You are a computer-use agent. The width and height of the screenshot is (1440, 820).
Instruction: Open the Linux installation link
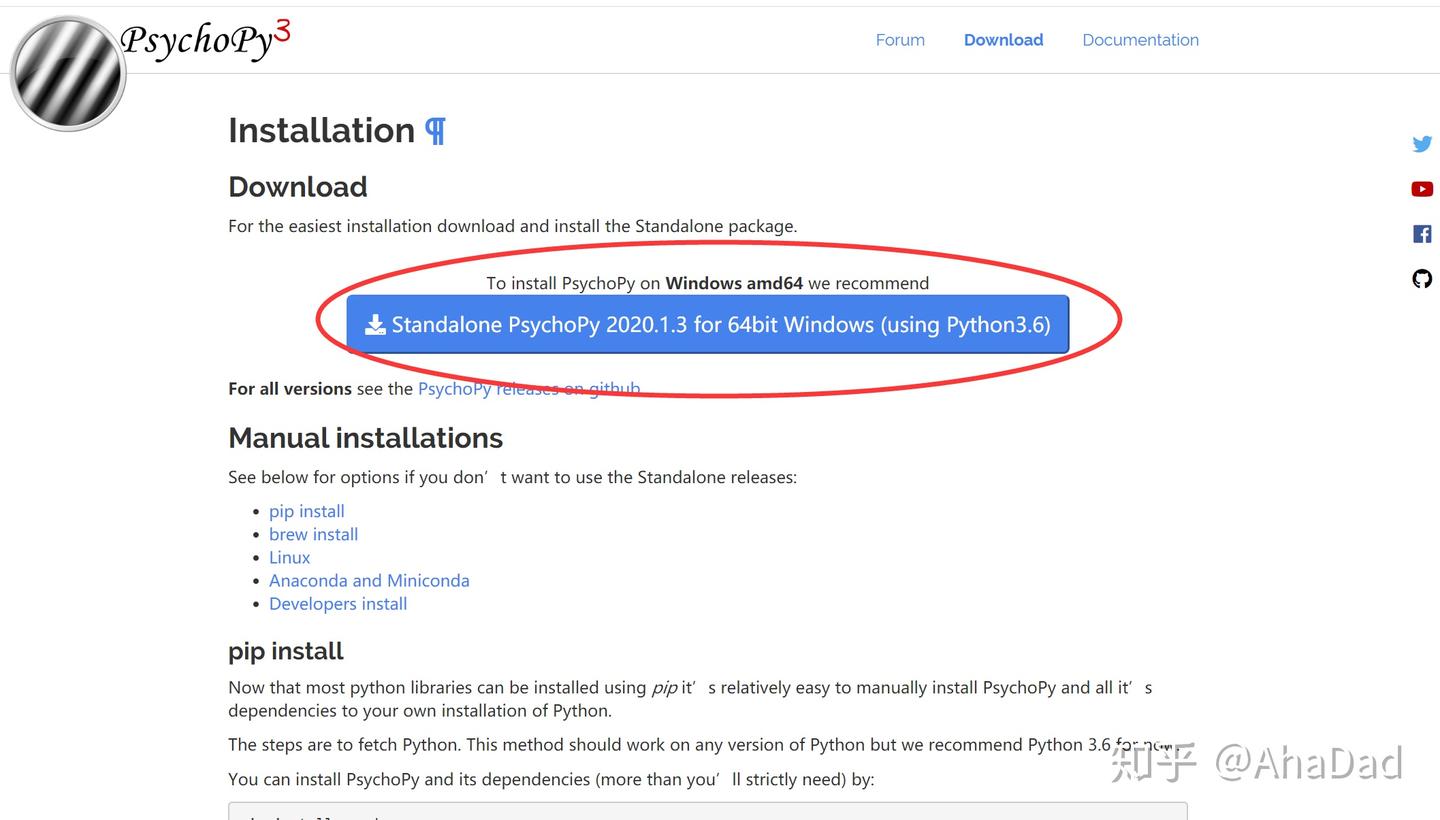[x=289, y=557]
